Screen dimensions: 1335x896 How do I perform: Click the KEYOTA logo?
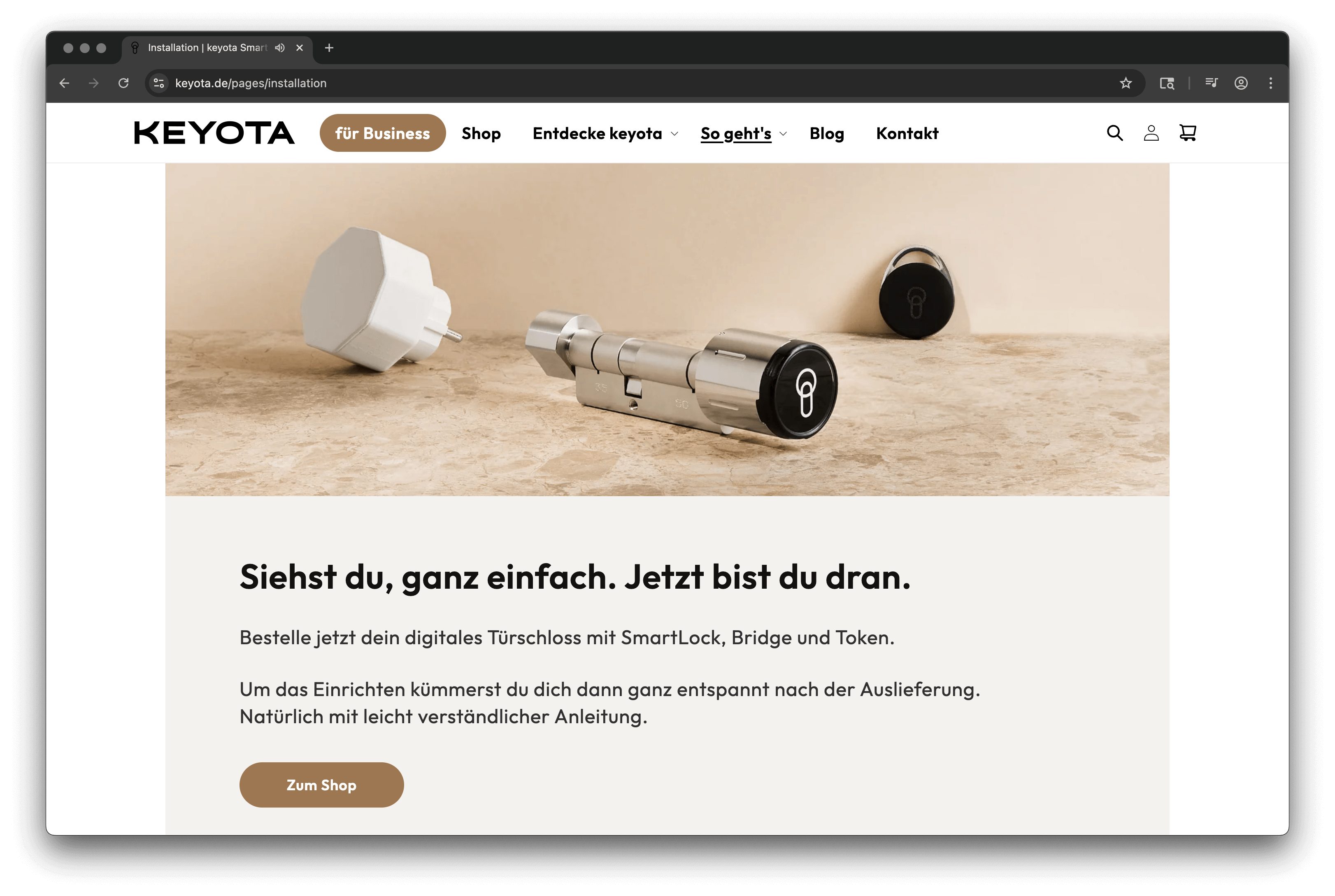(214, 133)
